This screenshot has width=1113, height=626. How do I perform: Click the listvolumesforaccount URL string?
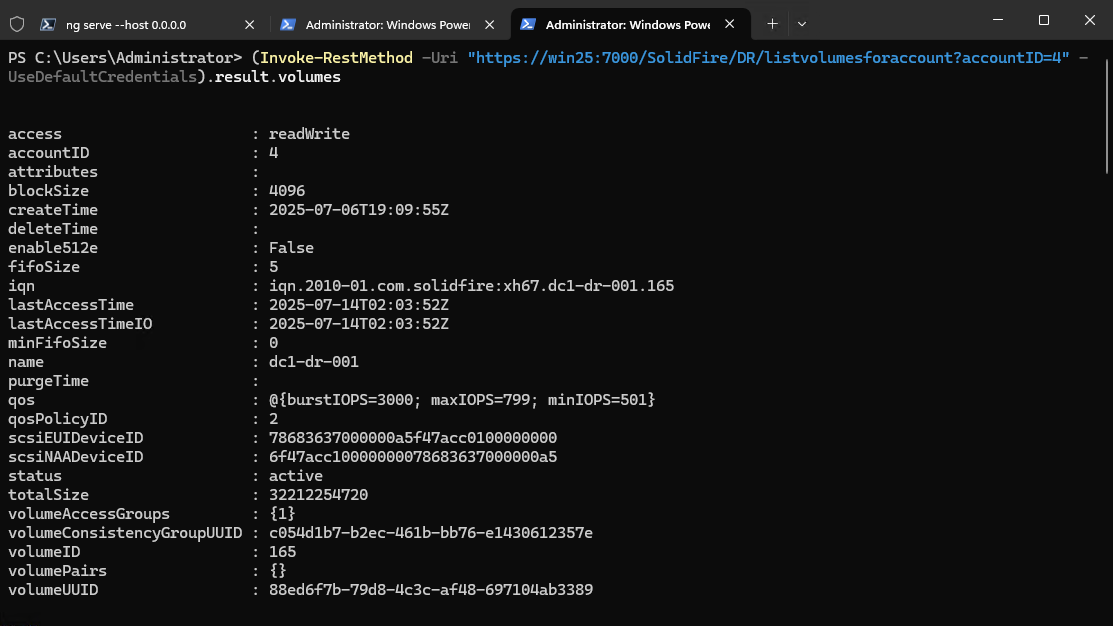click(768, 57)
